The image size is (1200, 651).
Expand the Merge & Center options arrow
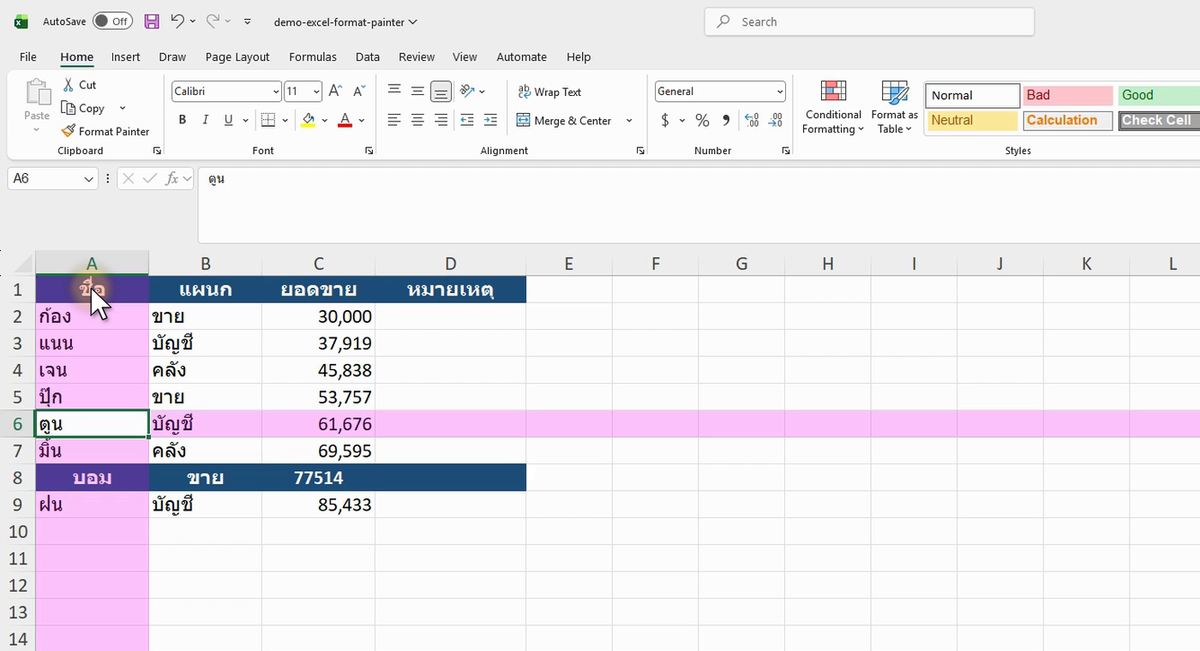tap(629, 120)
